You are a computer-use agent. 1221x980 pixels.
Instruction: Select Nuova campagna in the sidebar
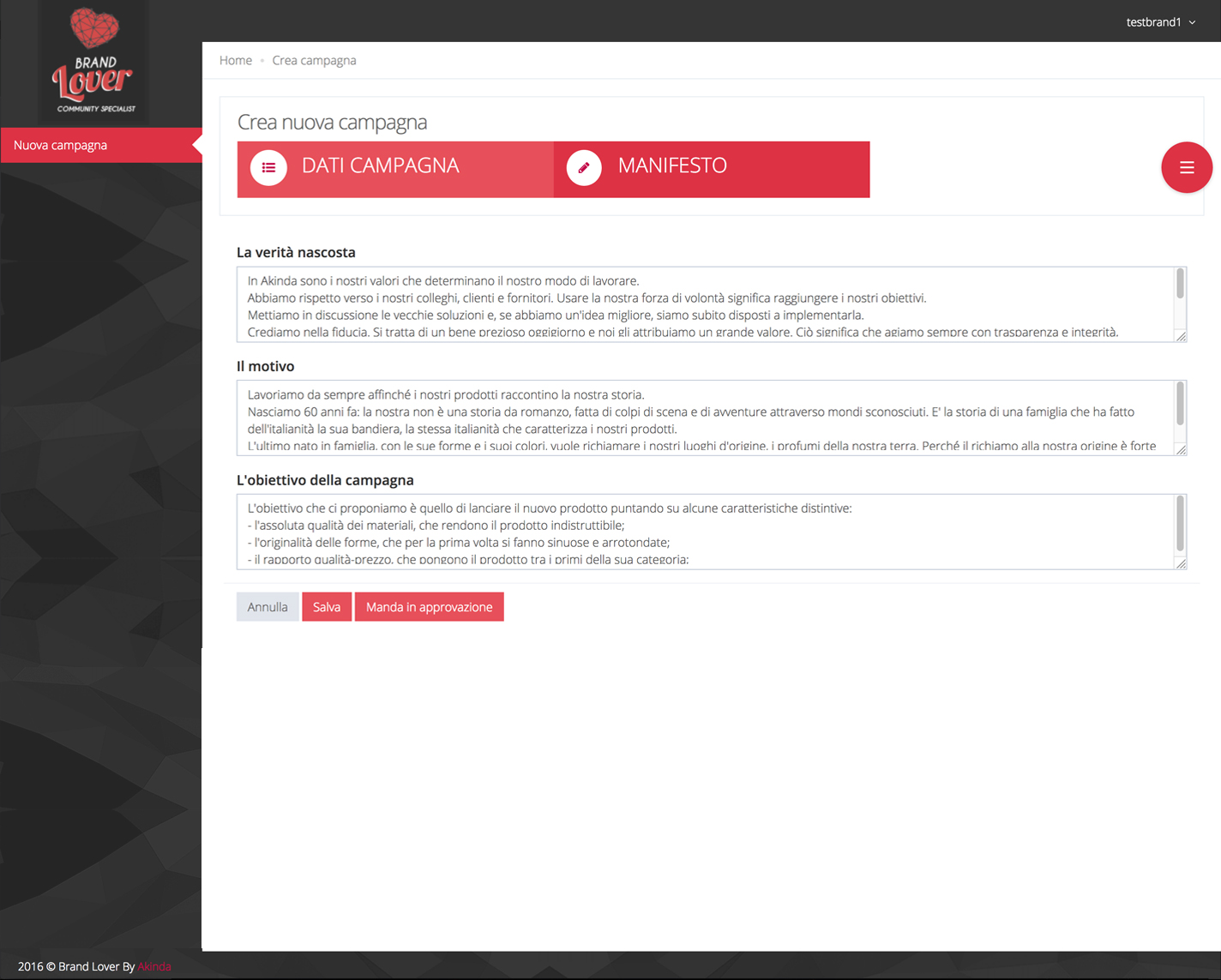[x=60, y=145]
